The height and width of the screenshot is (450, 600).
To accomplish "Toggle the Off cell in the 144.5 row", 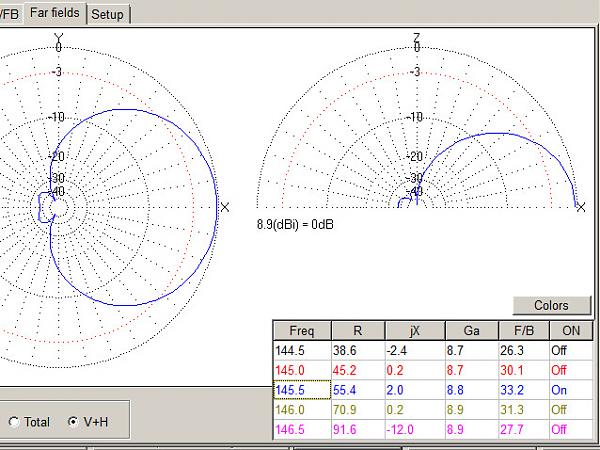I will (571, 351).
